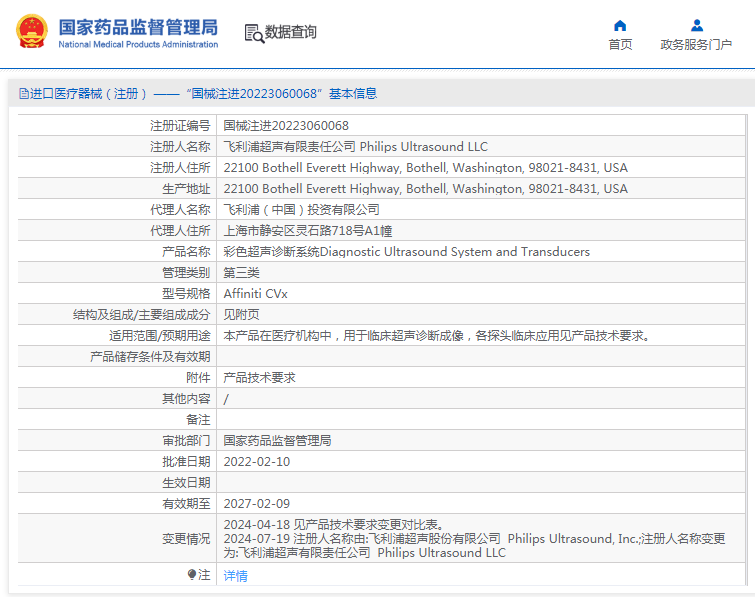Click expiry date 2027-02-09

click(x=257, y=504)
